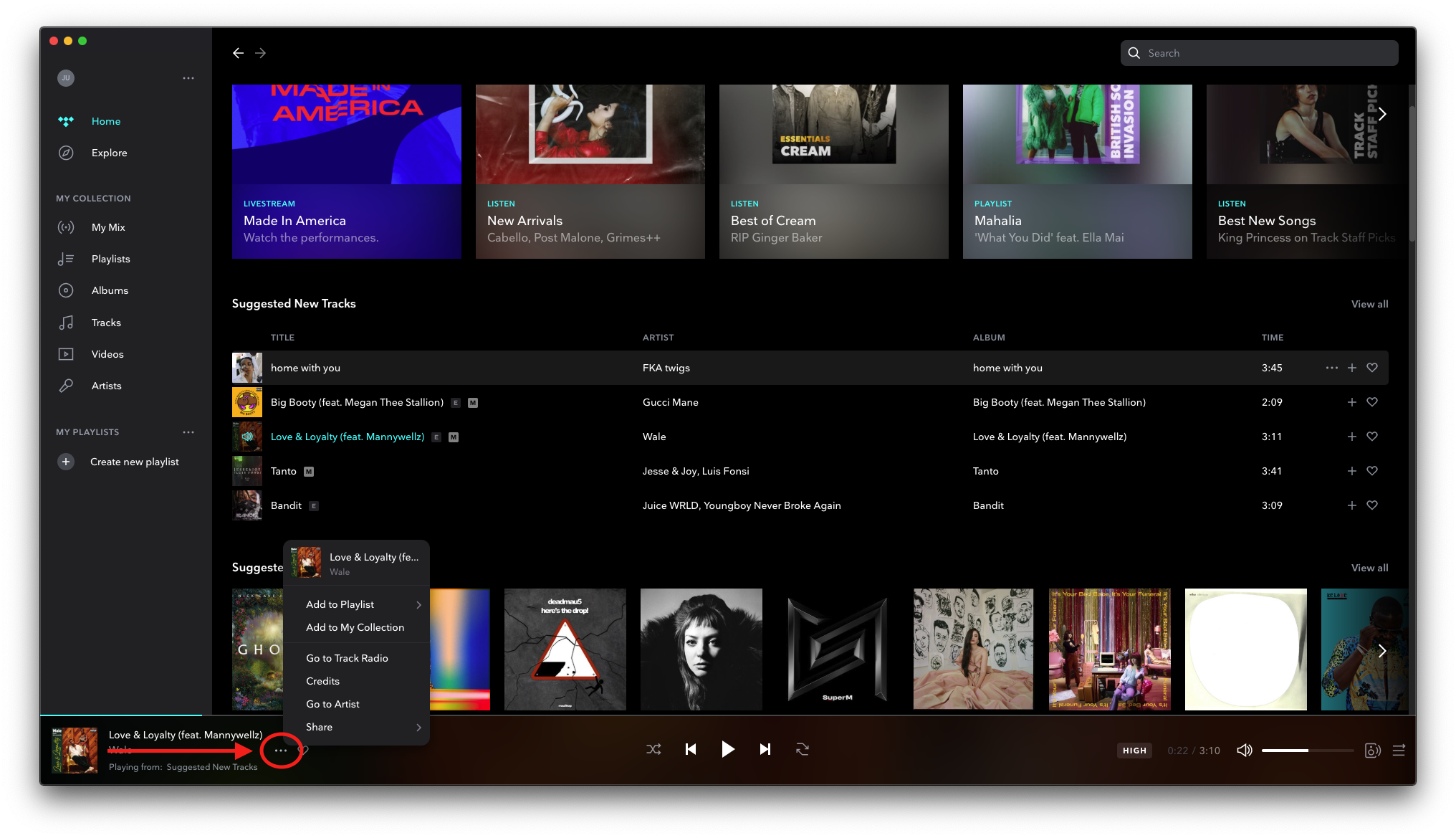This screenshot has height=838, width=1456.
Task: Favorite the Tanto track
Action: click(x=1372, y=471)
